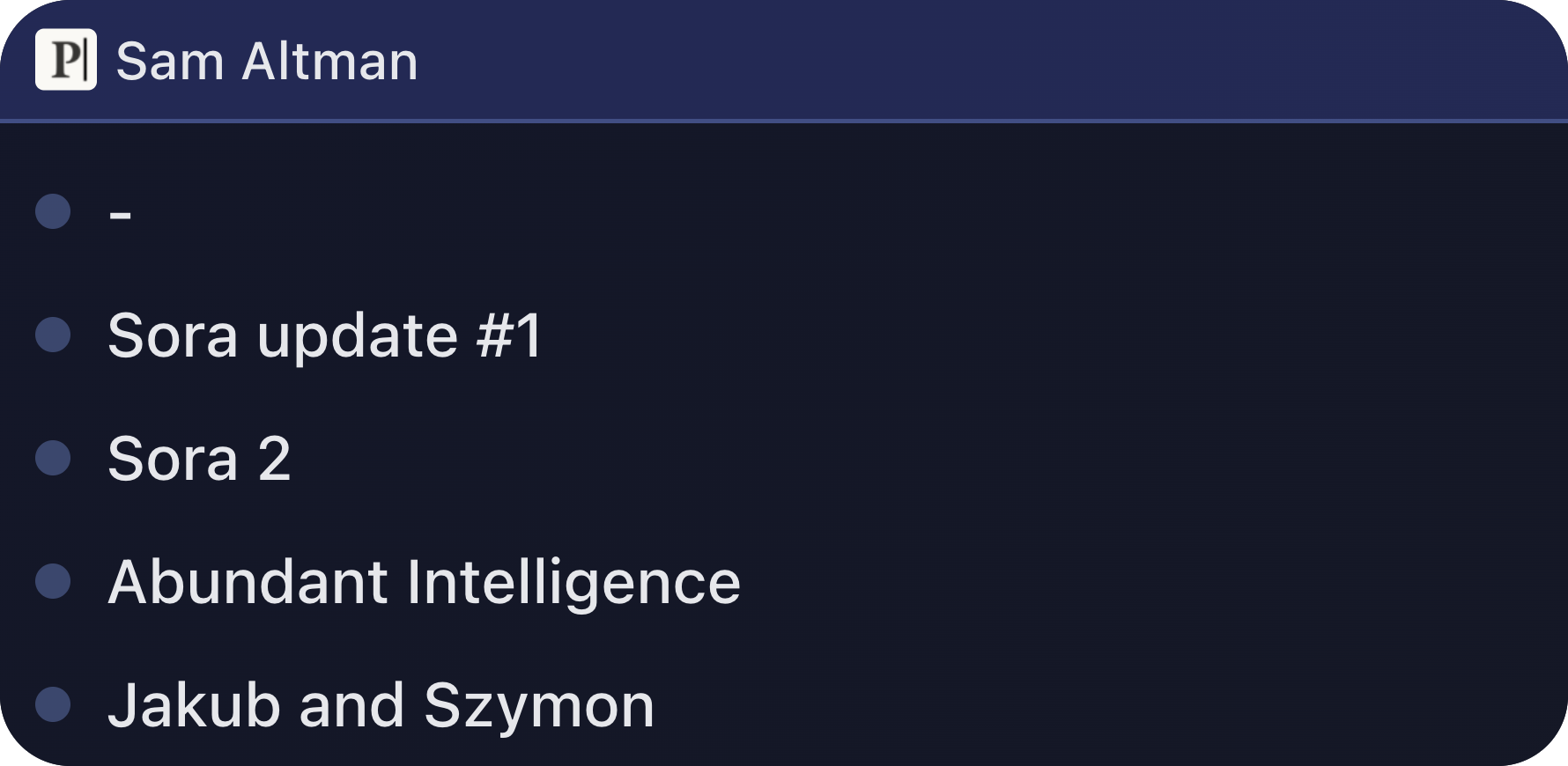The image size is (1568, 766).
Task: Open the dash-titled first post
Action: tap(121, 213)
